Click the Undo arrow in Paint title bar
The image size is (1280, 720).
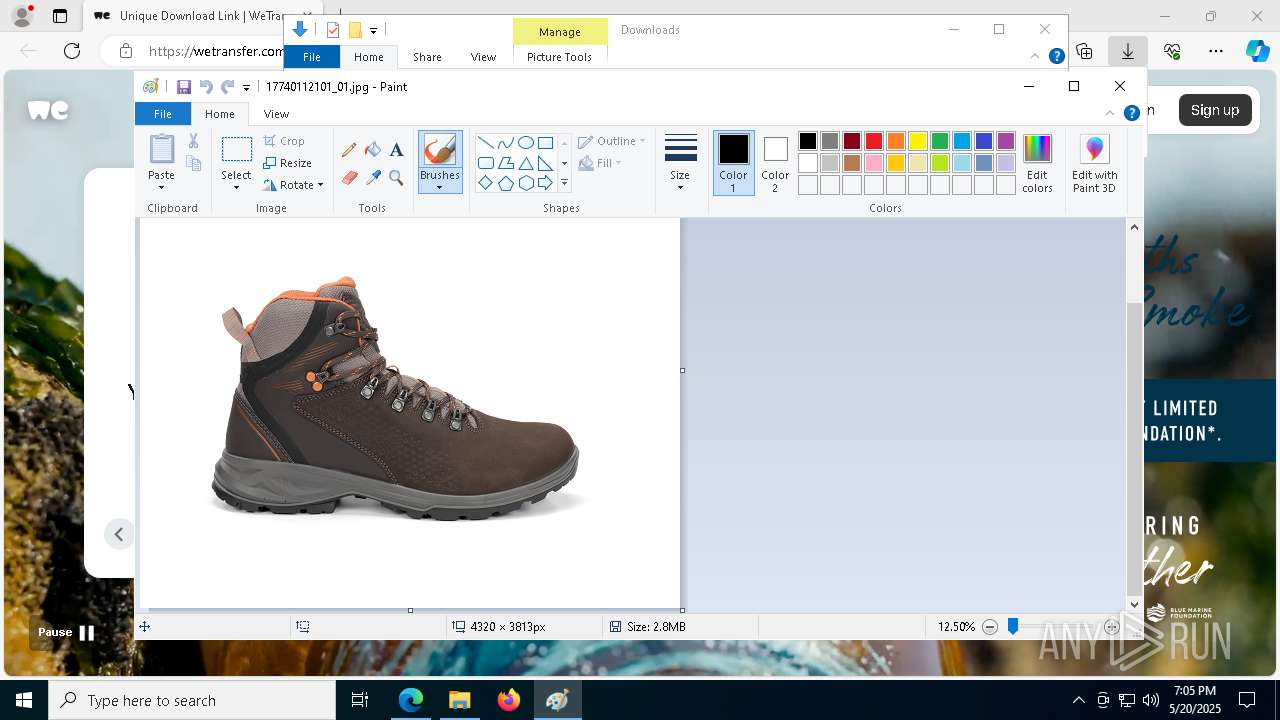[x=206, y=87]
